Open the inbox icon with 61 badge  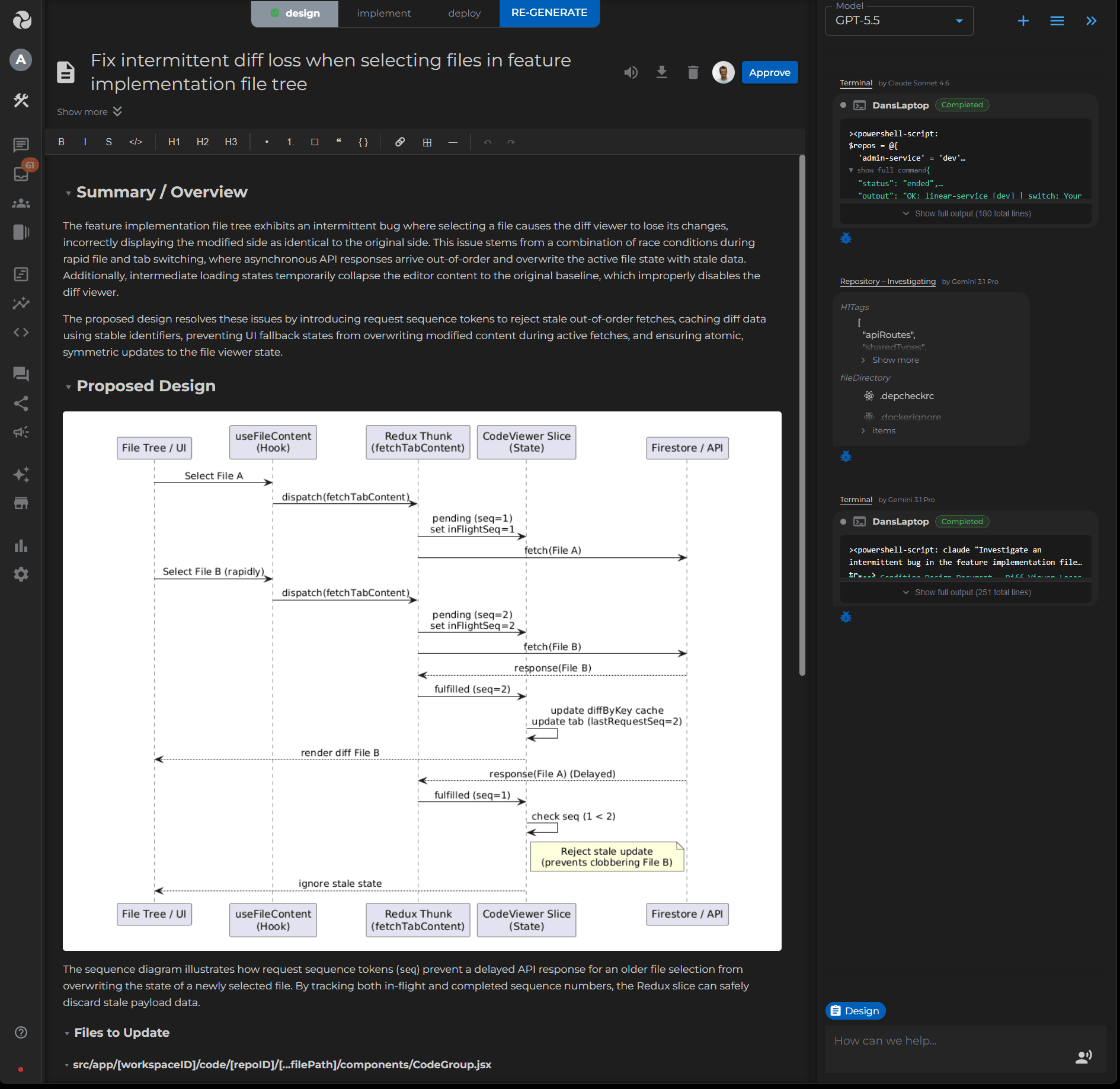[21, 174]
